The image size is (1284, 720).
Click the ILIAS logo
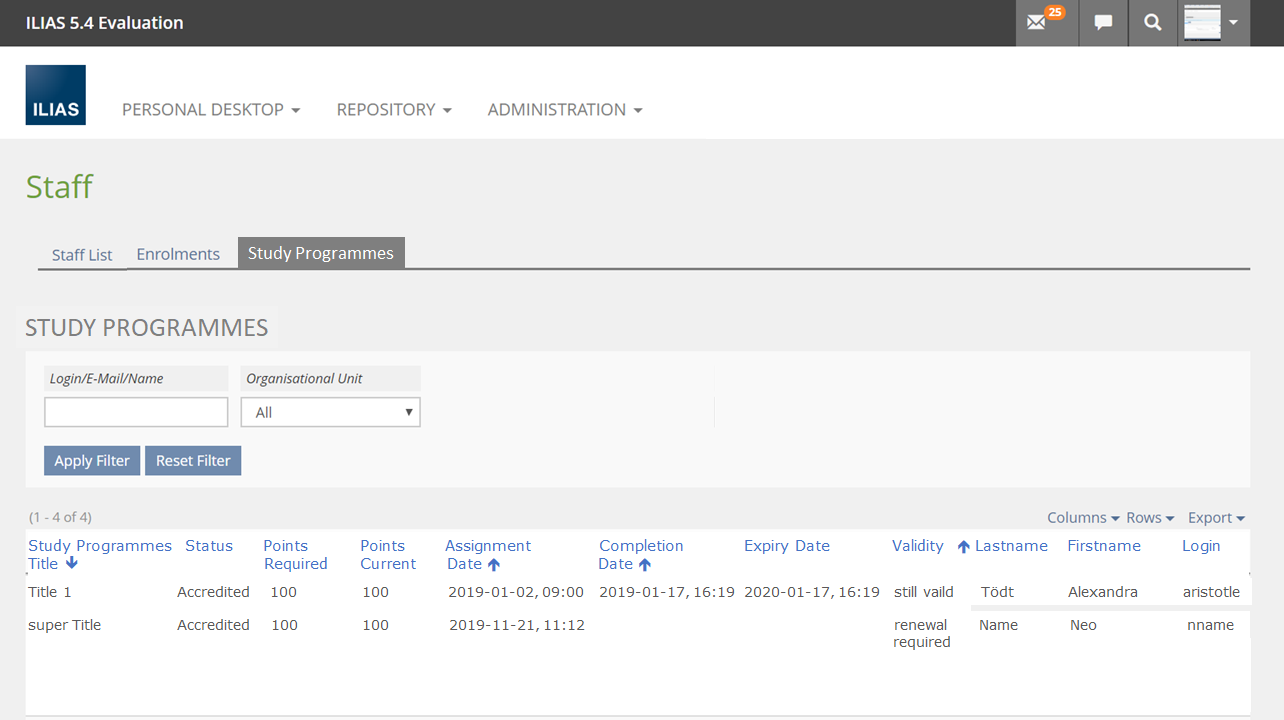click(x=55, y=95)
